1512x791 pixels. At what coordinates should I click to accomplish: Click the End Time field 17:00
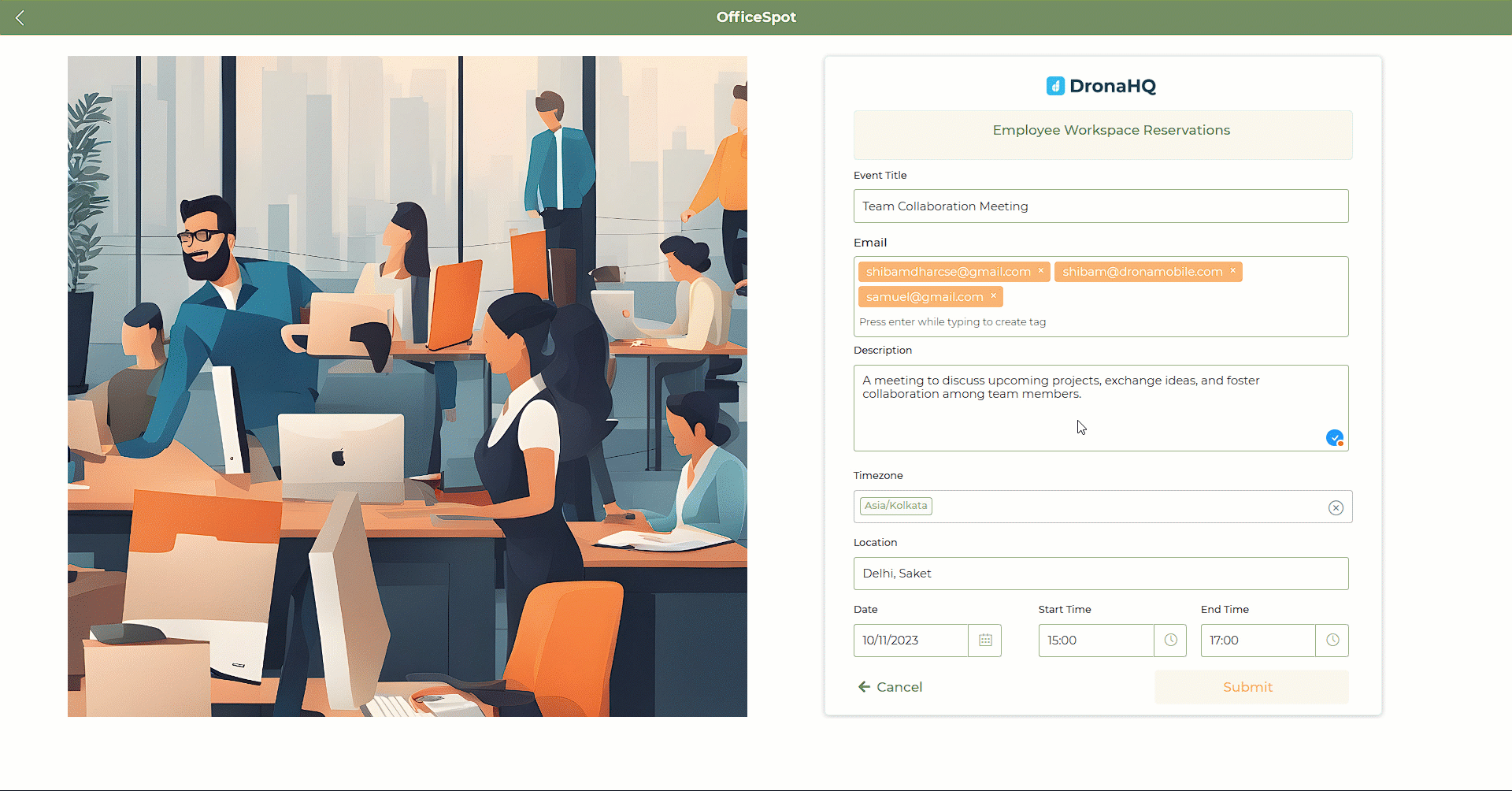pyautogui.click(x=1258, y=641)
